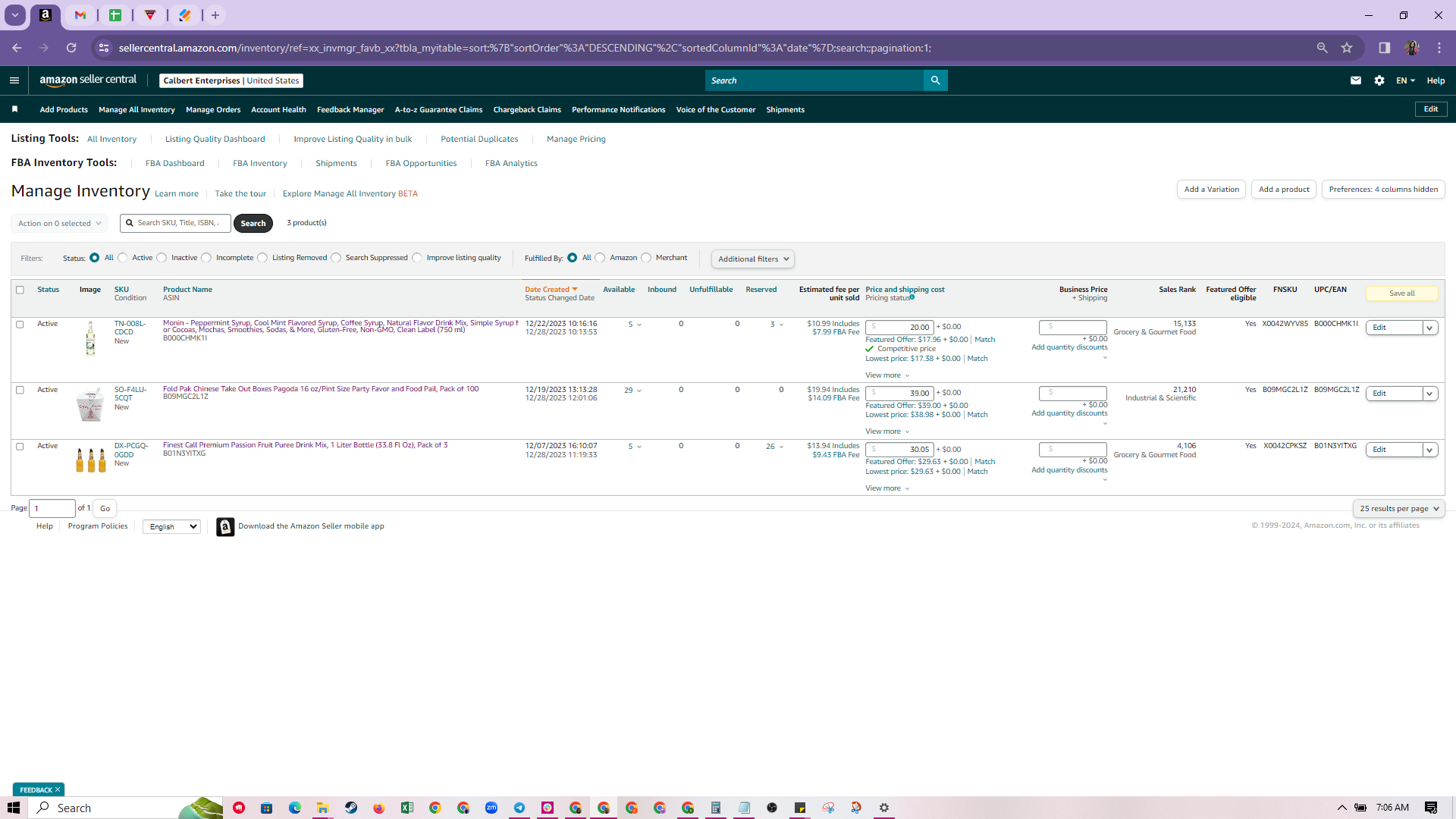The height and width of the screenshot is (819, 1456).
Task: Open Action on 0 selected dropdown
Action: (59, 224)
